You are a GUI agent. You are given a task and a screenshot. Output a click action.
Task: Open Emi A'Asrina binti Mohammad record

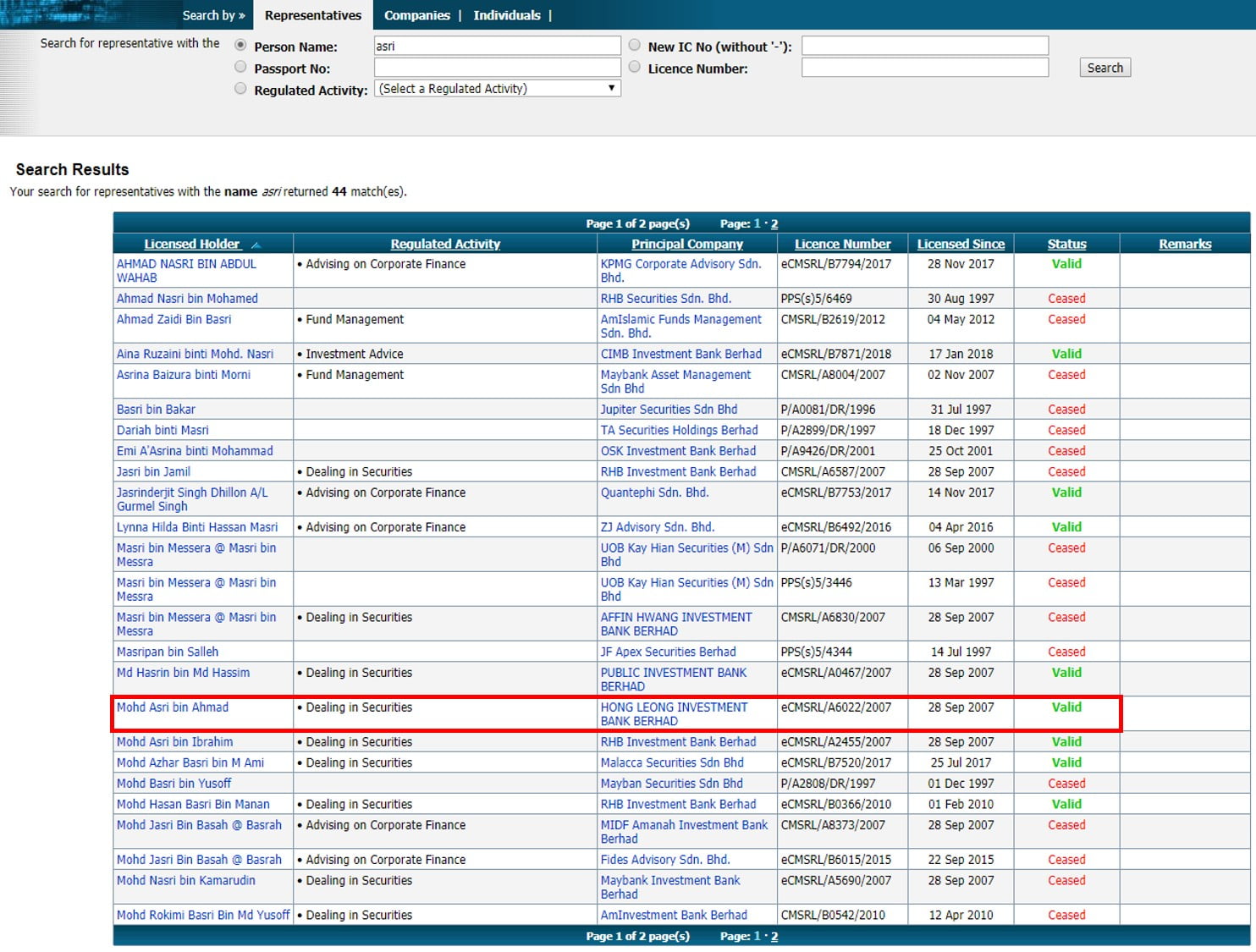(x=195, y=451)
